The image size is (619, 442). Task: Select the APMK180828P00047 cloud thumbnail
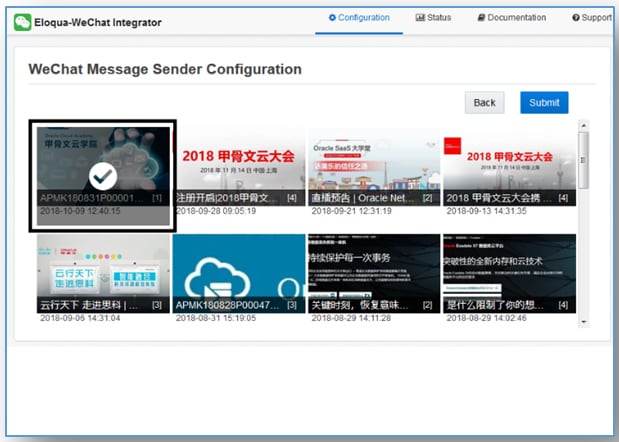[239, 273]
